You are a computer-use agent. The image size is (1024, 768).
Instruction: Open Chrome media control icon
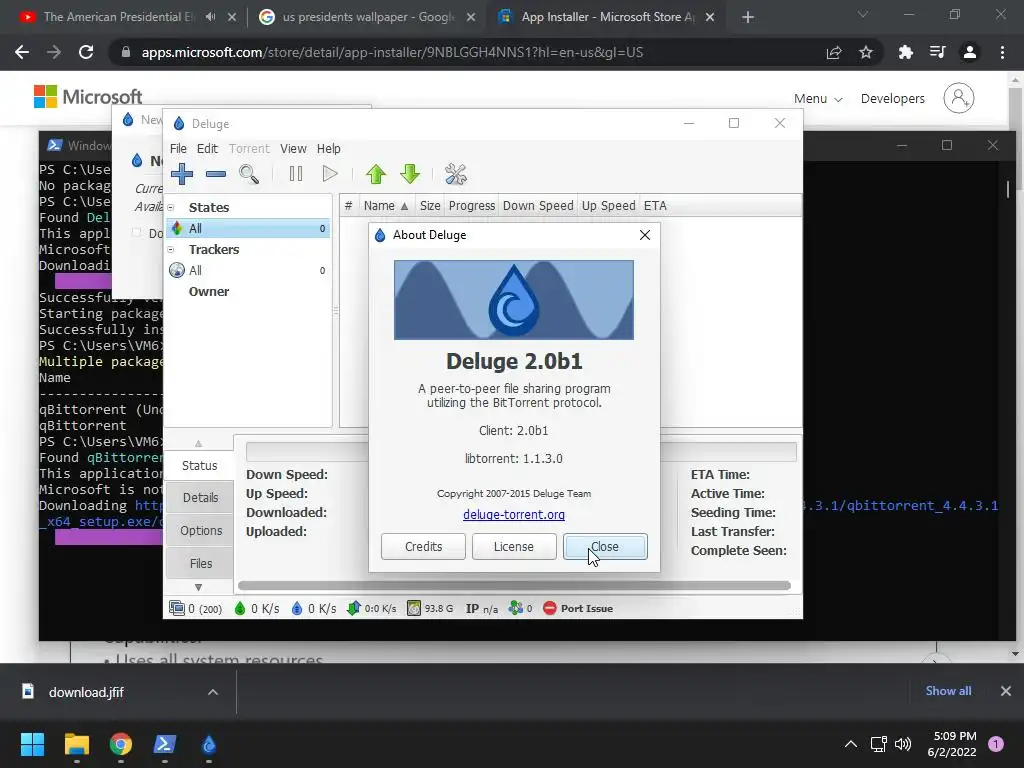click(x=938, y=52)
